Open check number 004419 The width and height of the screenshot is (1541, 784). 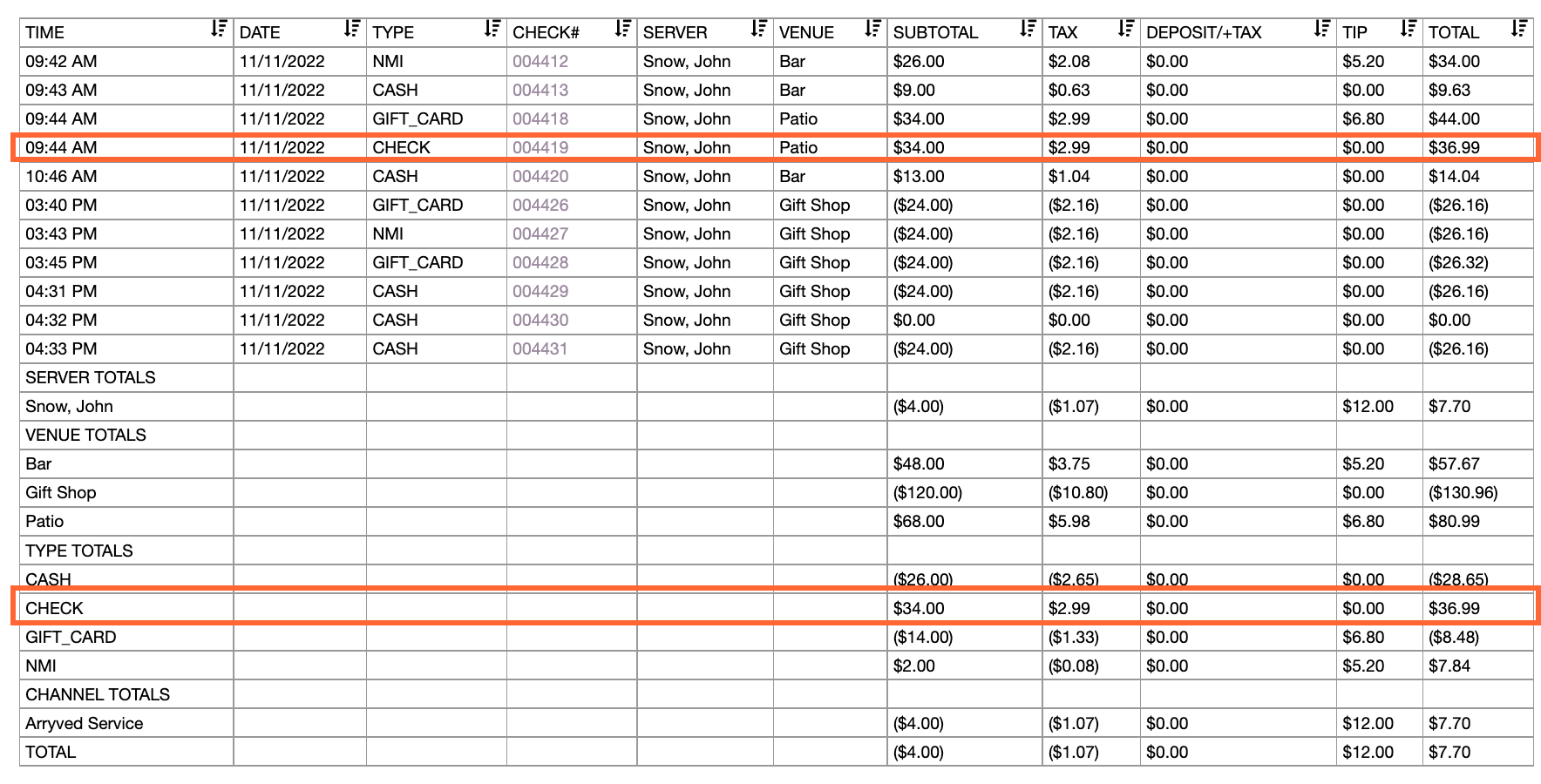[x=540, y=147]
